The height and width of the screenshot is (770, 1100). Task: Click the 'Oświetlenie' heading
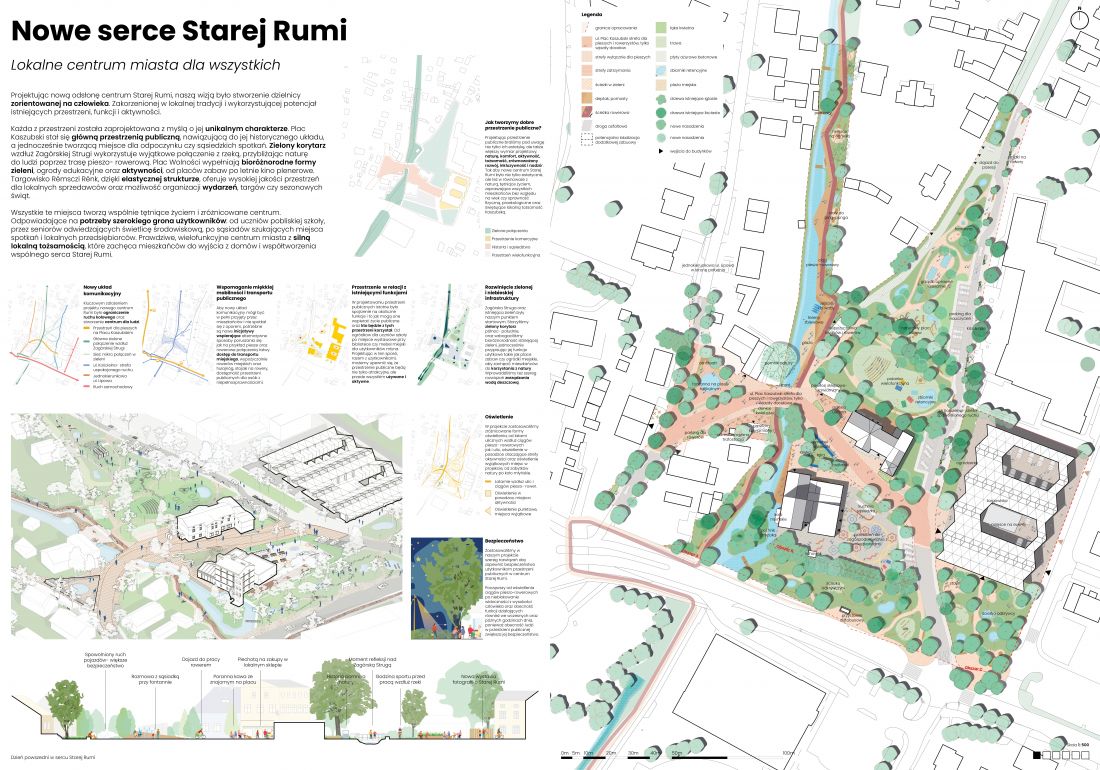[x=500, y=417]
